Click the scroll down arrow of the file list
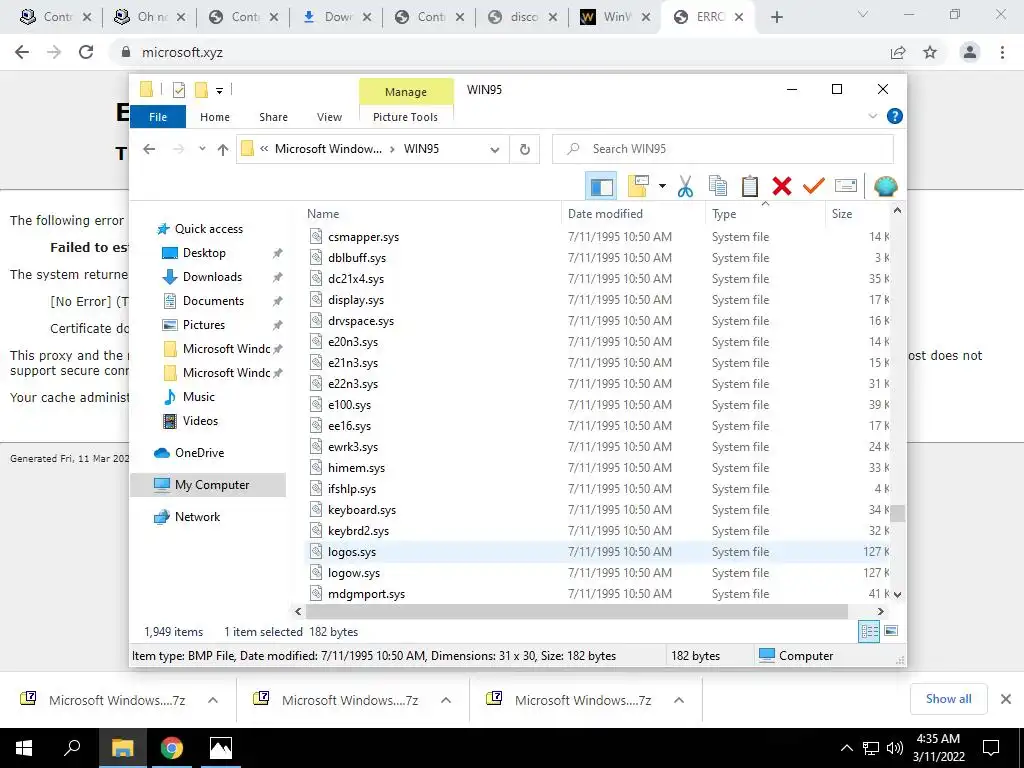This screenshot has width=1024, height=768. point(897,594)
